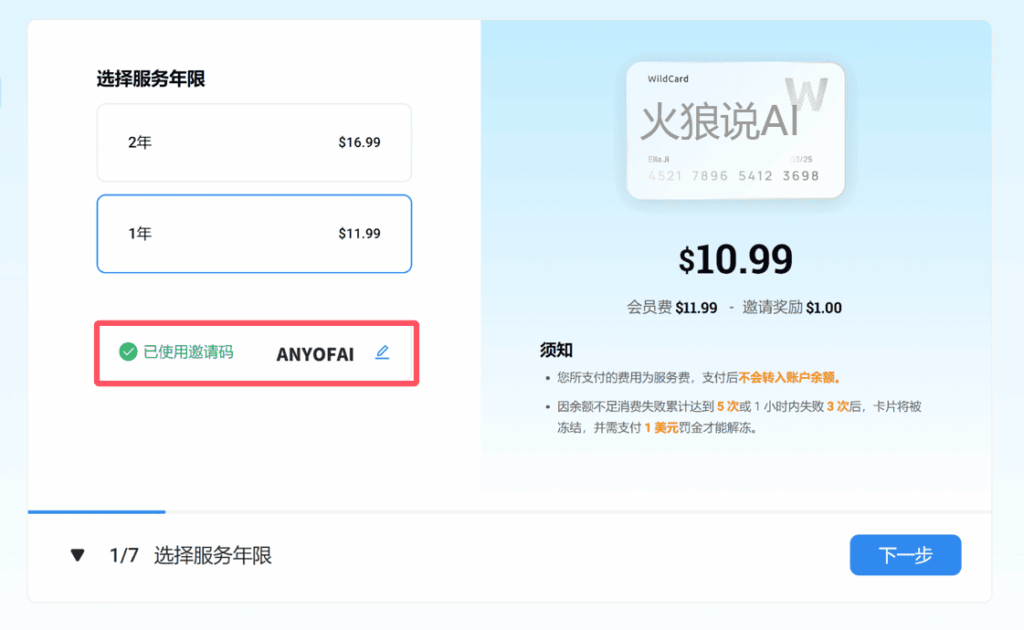
Task: Click the 邀请奖励 $1.00 reward text
Action: 788,308
